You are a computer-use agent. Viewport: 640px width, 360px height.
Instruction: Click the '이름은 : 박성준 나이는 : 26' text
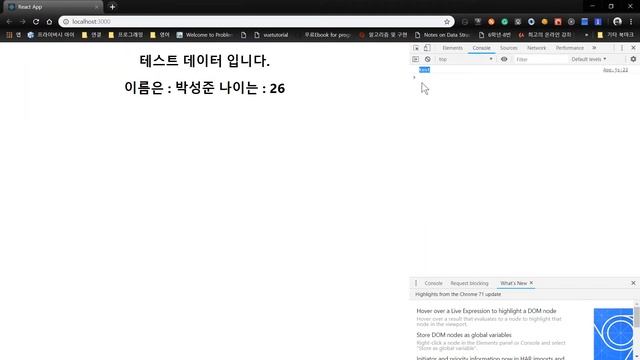(204, 88)
